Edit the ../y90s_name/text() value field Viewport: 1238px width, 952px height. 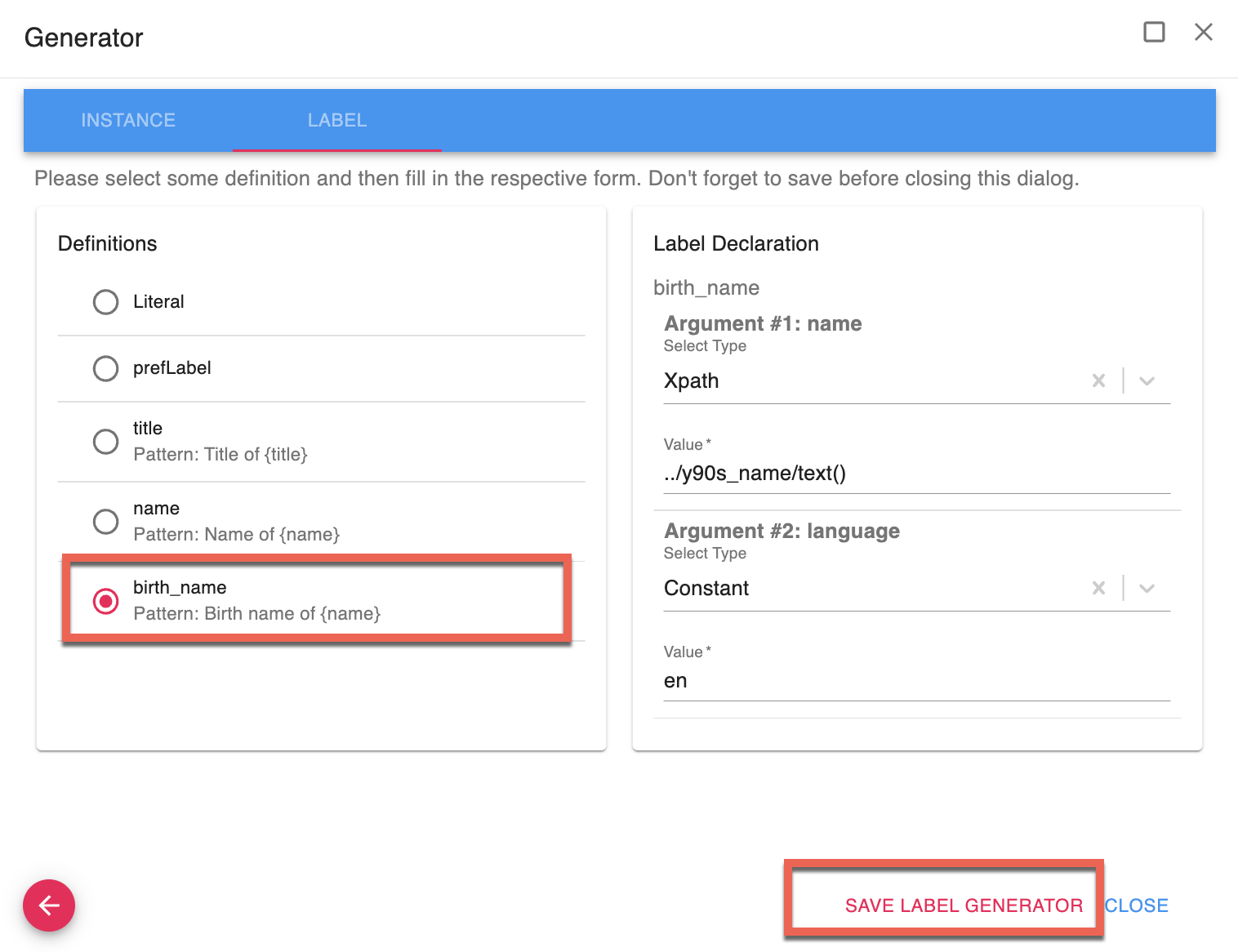point(916,474)
